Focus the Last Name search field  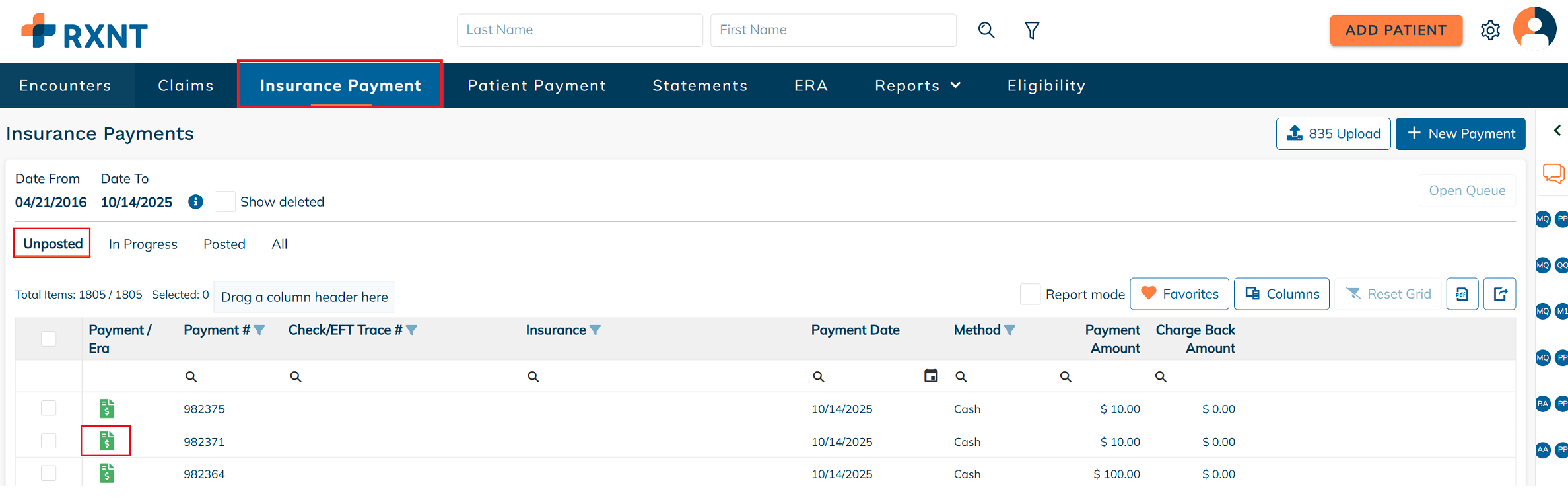click(579, 30)
